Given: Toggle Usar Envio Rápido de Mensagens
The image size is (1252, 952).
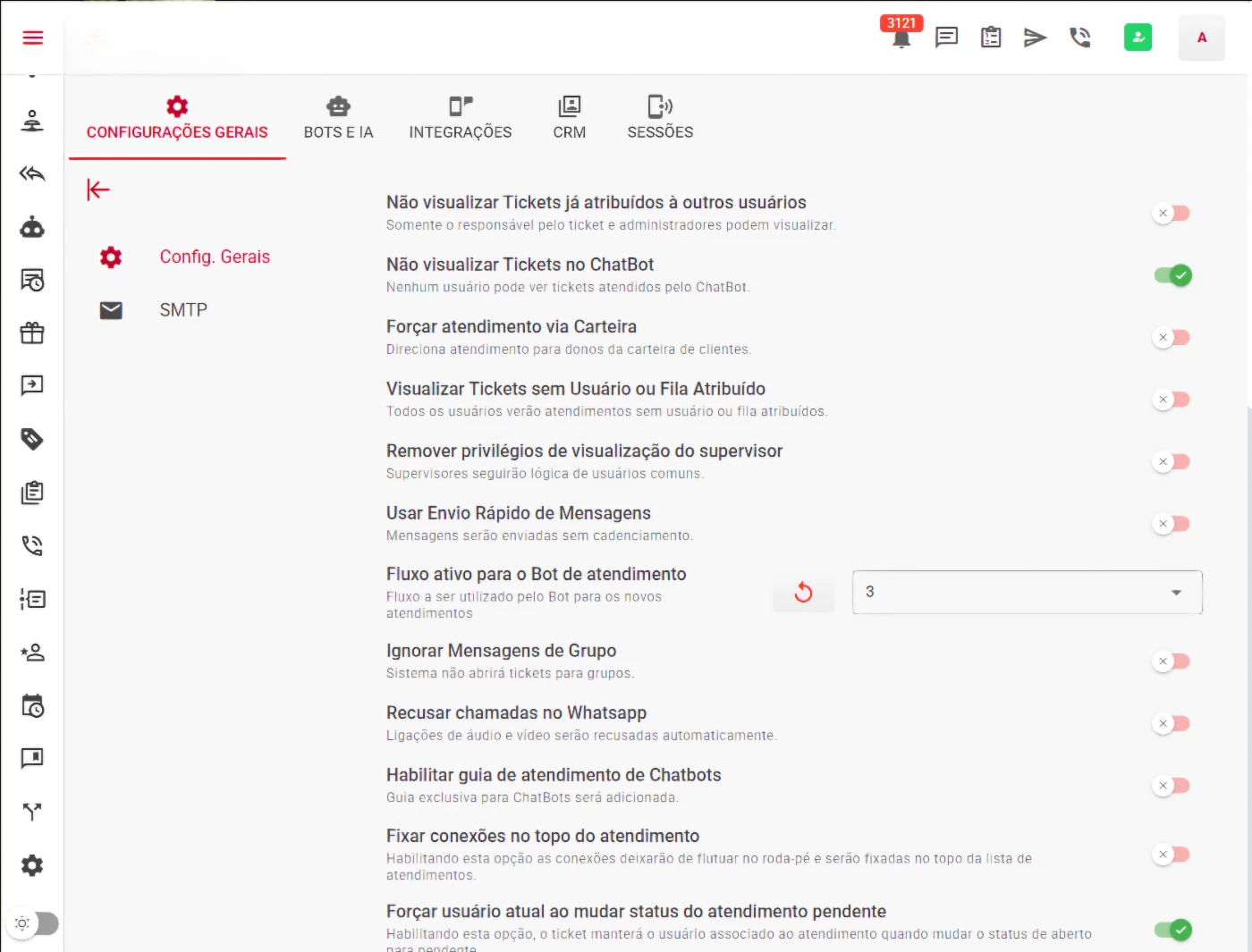Looking at the screenshot, I should tap(1172, 524).
